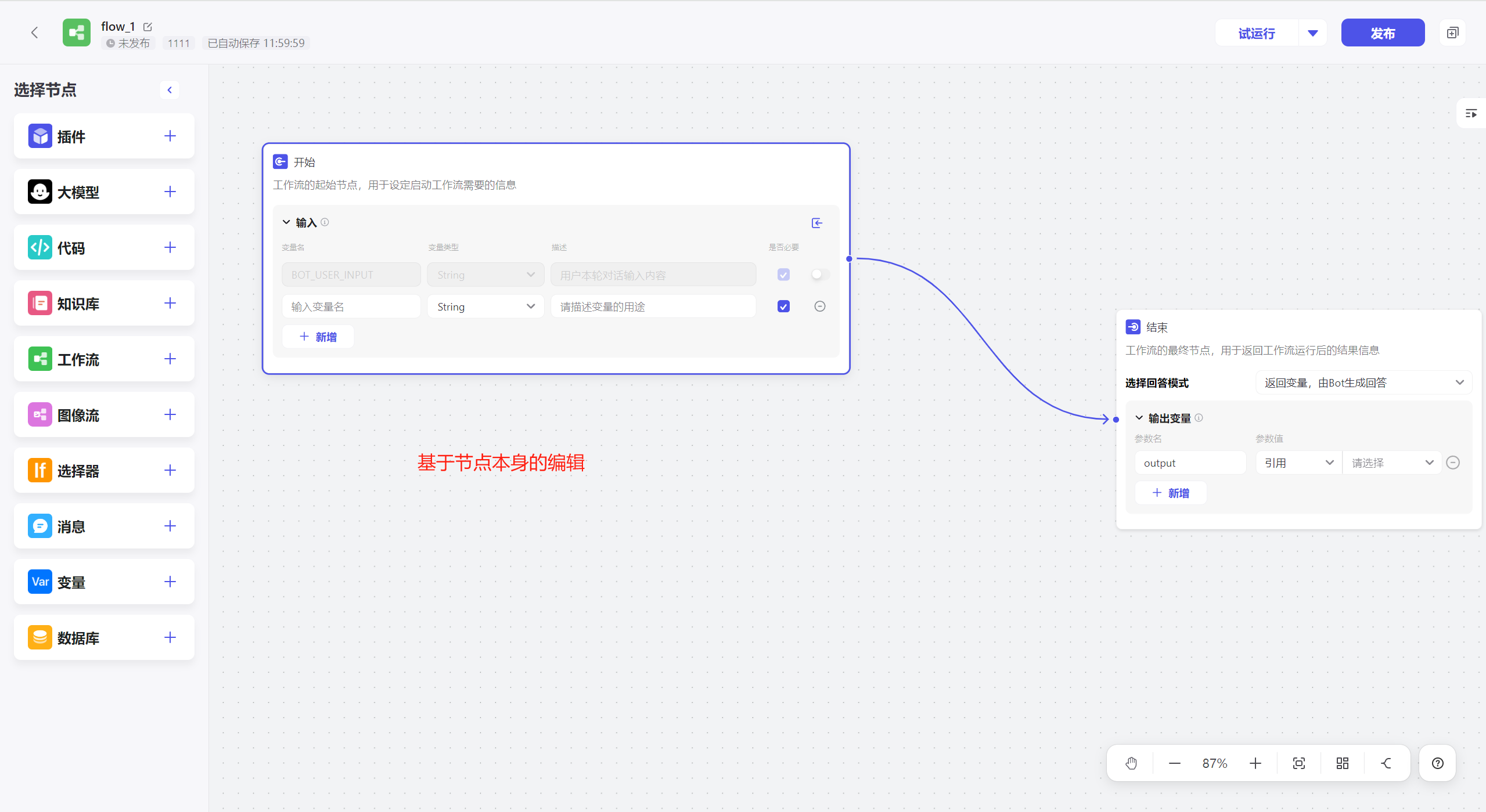
Task: Collapse the 输出变量 section
Action: pyautogui.click(x=1139, y=418)
